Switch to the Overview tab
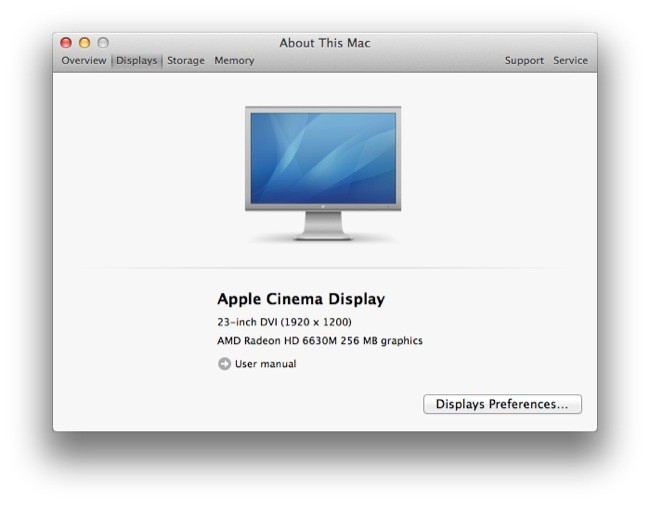 84,61
